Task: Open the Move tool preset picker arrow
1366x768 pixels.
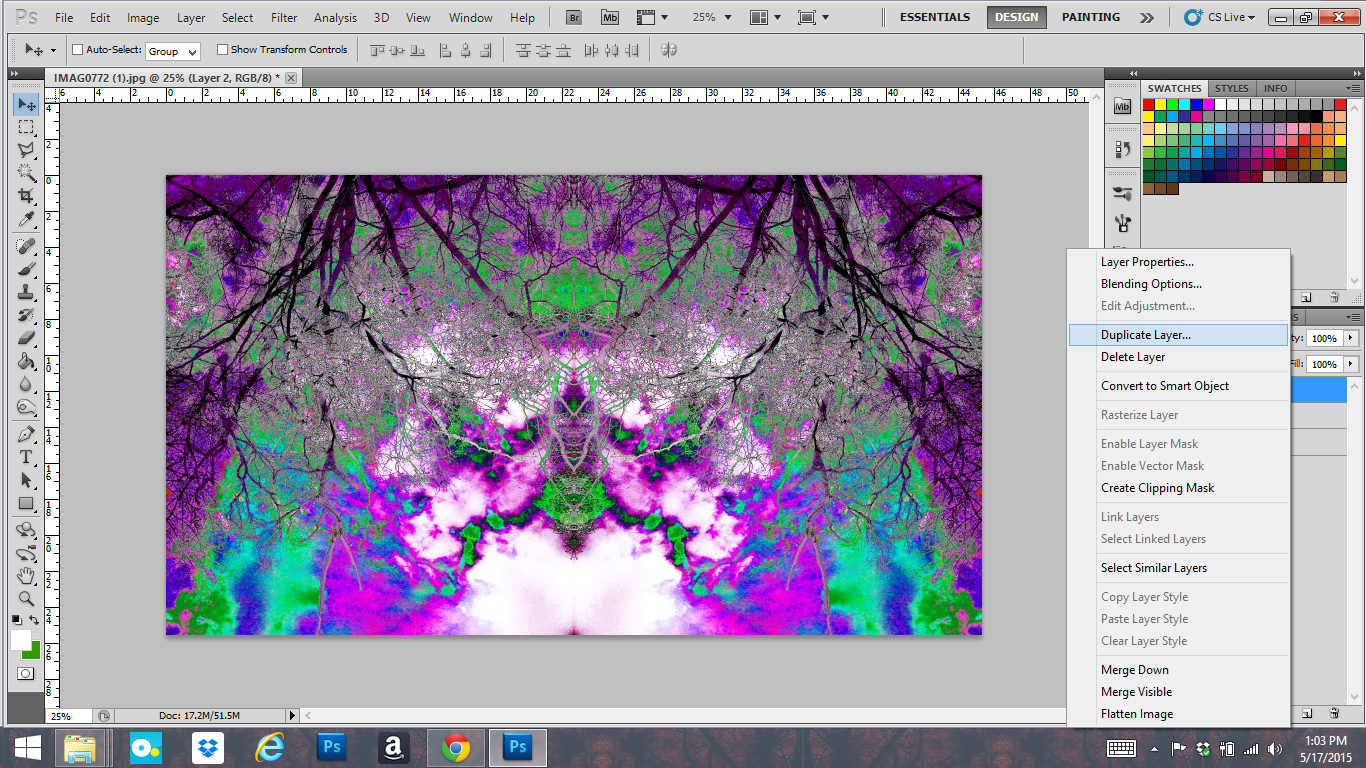Action: tap(53, 51)
